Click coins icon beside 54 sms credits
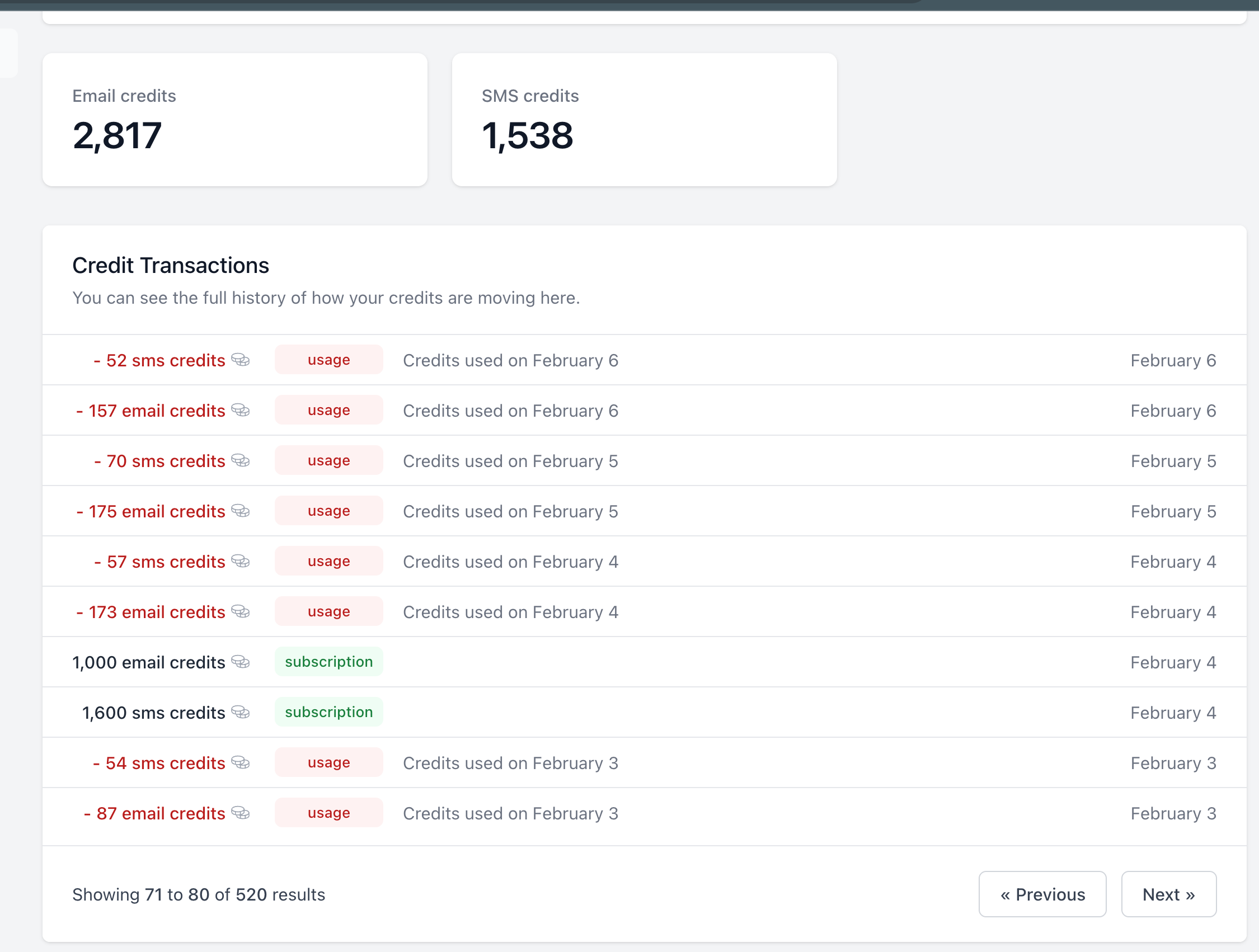1259x952 pixels. (240, 762)
